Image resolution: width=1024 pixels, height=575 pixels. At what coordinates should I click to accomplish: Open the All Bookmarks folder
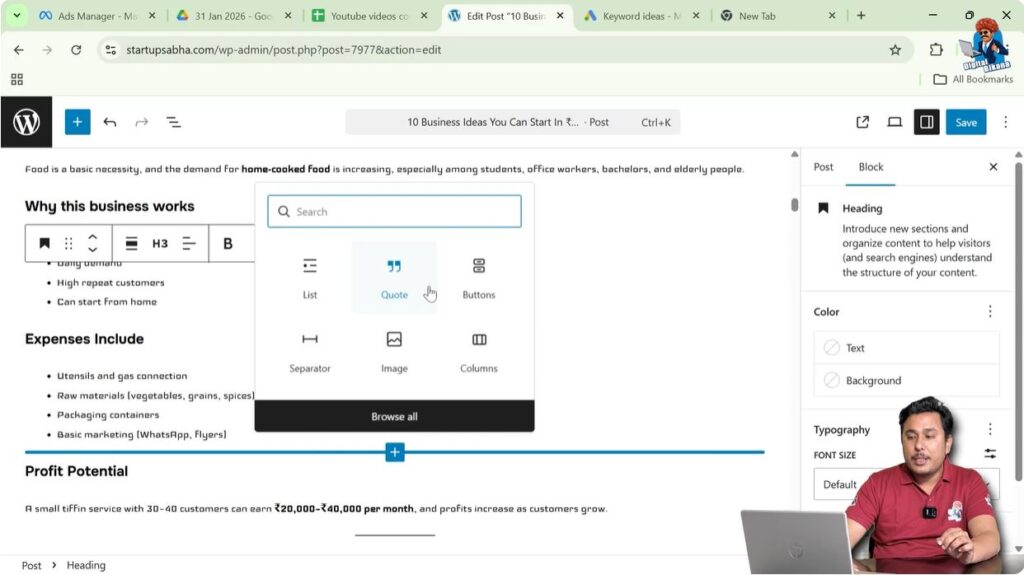(x=973, y=79)
